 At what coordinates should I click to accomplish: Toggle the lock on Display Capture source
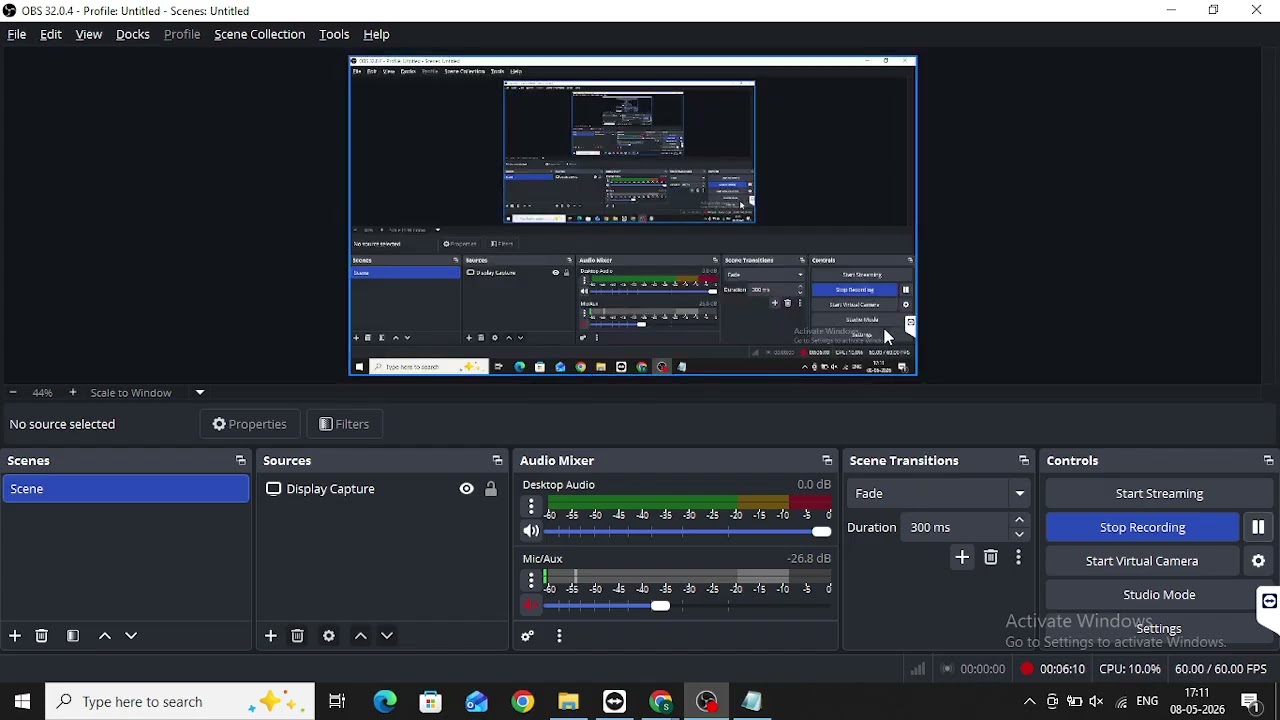click(x=491, y=489)
